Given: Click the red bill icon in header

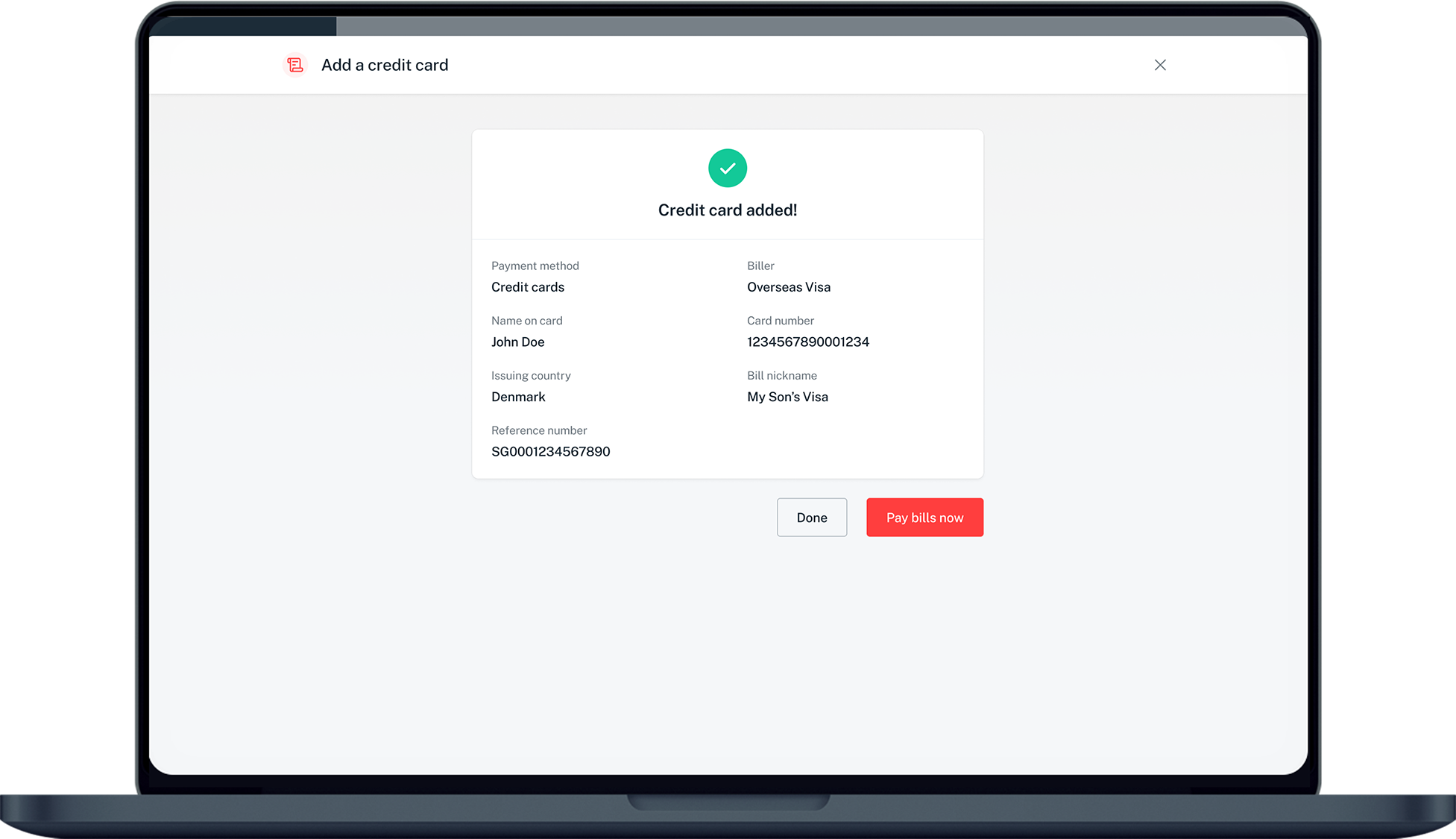Looking at the screenshot, I should click(295, 65).
